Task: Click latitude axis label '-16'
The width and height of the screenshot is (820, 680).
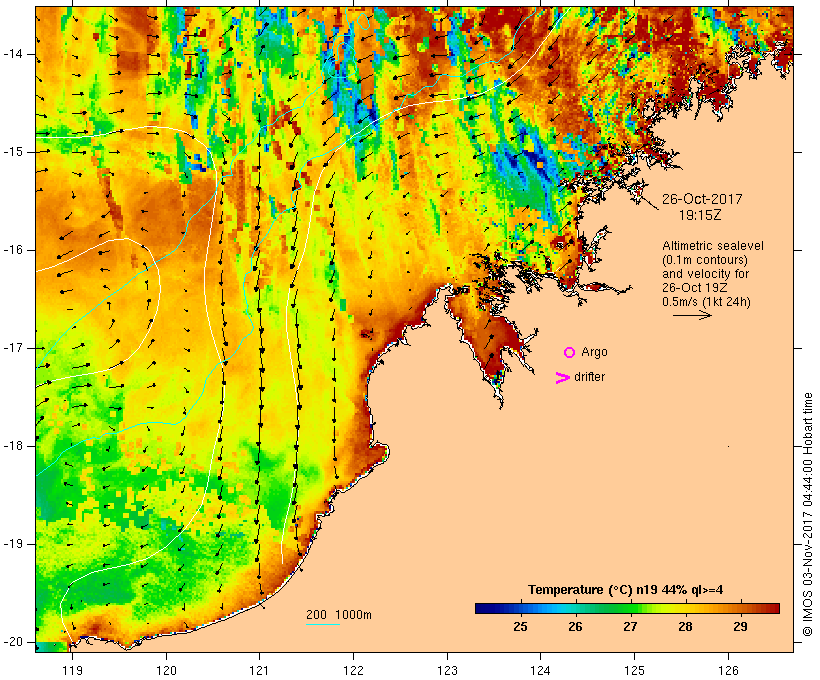Action: [x=12, y=250]
